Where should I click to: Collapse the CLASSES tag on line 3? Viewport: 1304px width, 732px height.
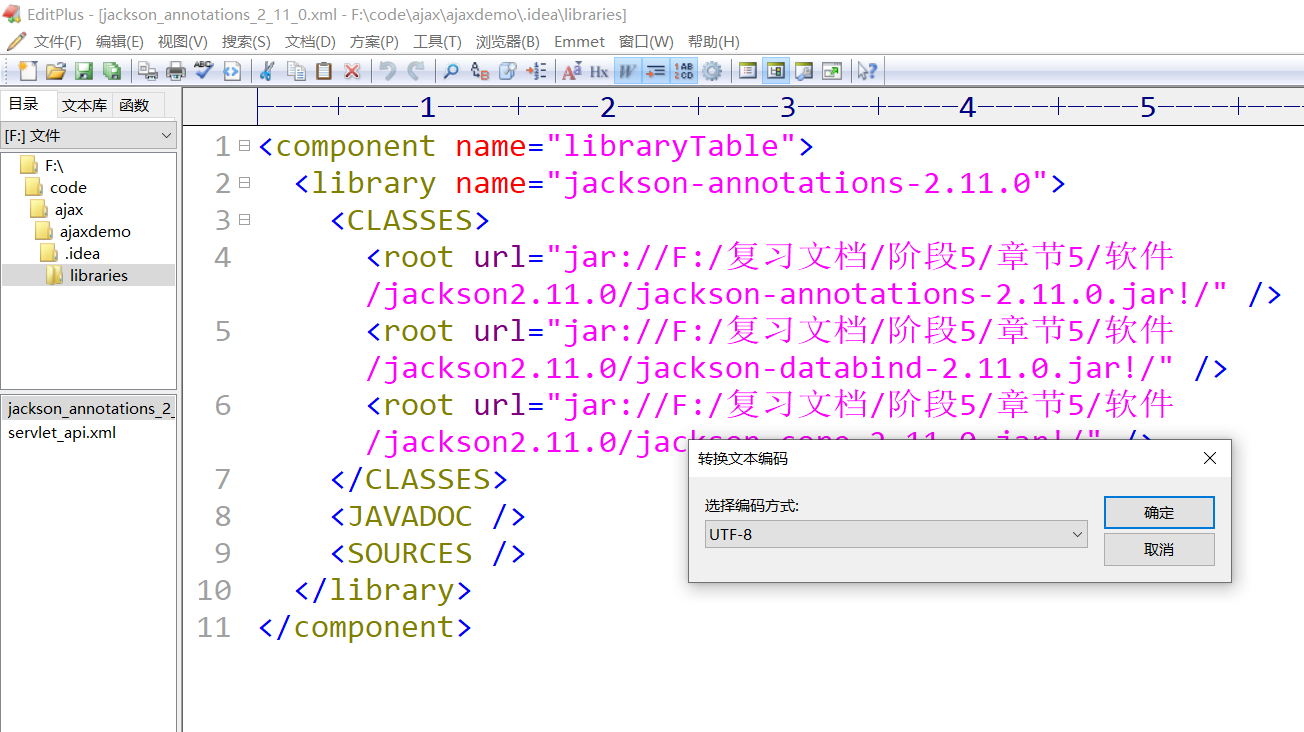pos(244,220)
